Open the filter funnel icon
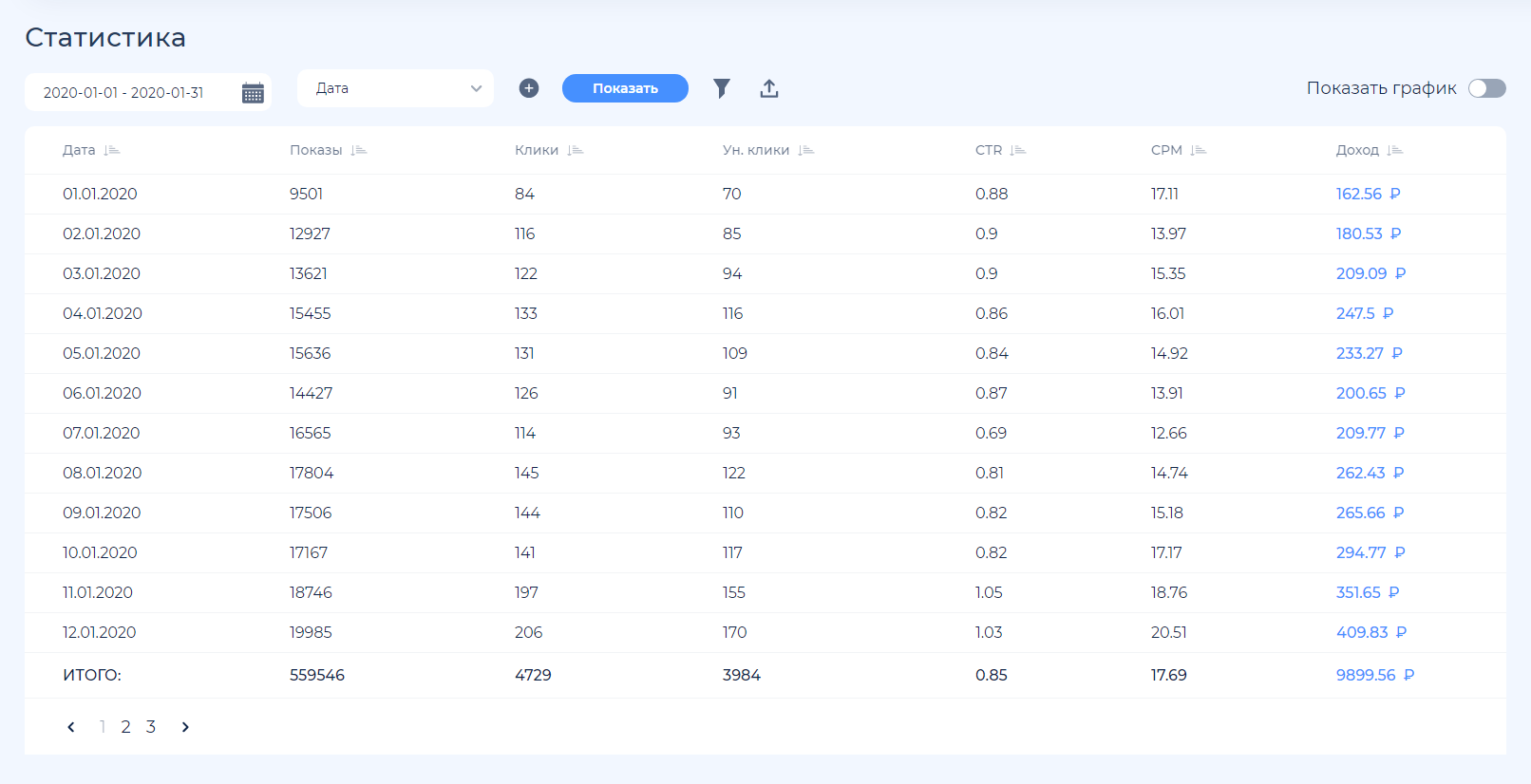Screen dimensions: 1531x784 tap(722, 88)
